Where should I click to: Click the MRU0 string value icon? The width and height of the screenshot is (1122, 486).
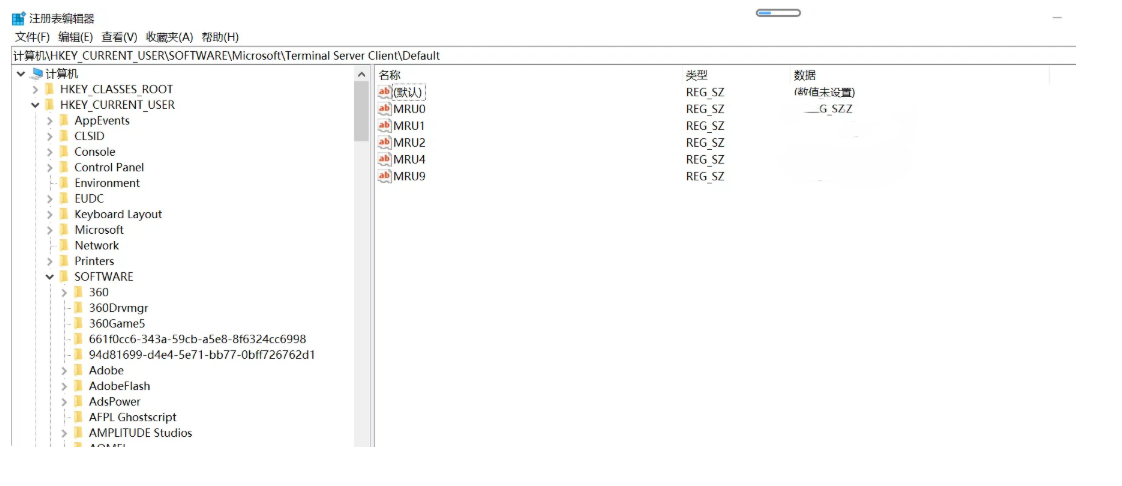(384, 109)
